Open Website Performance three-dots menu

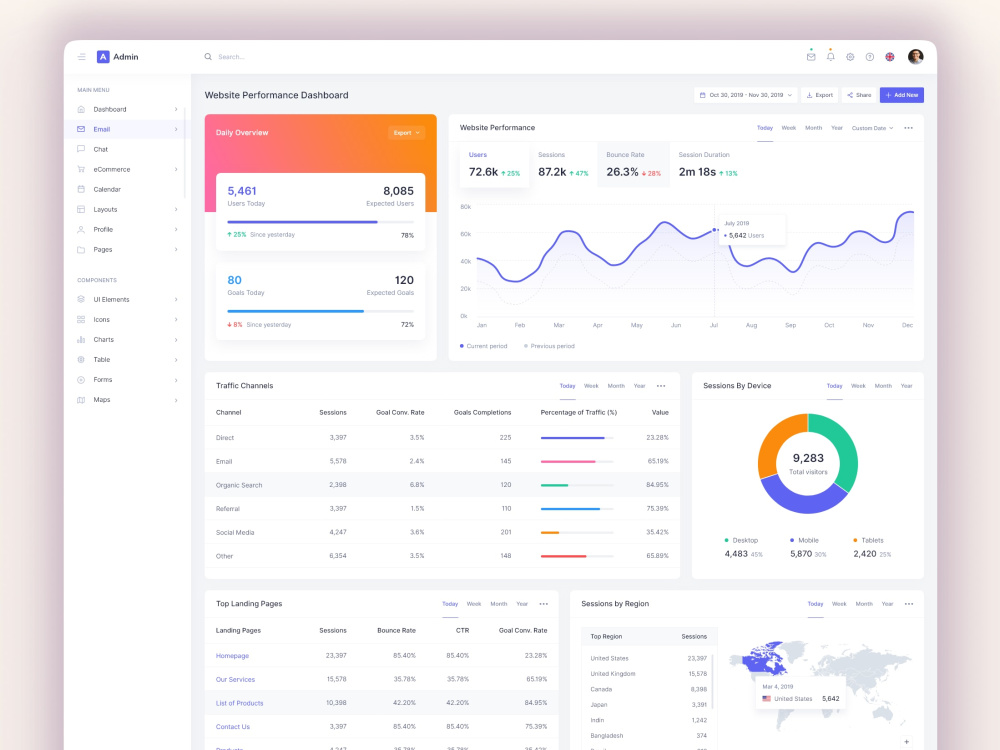pos(908,128)
